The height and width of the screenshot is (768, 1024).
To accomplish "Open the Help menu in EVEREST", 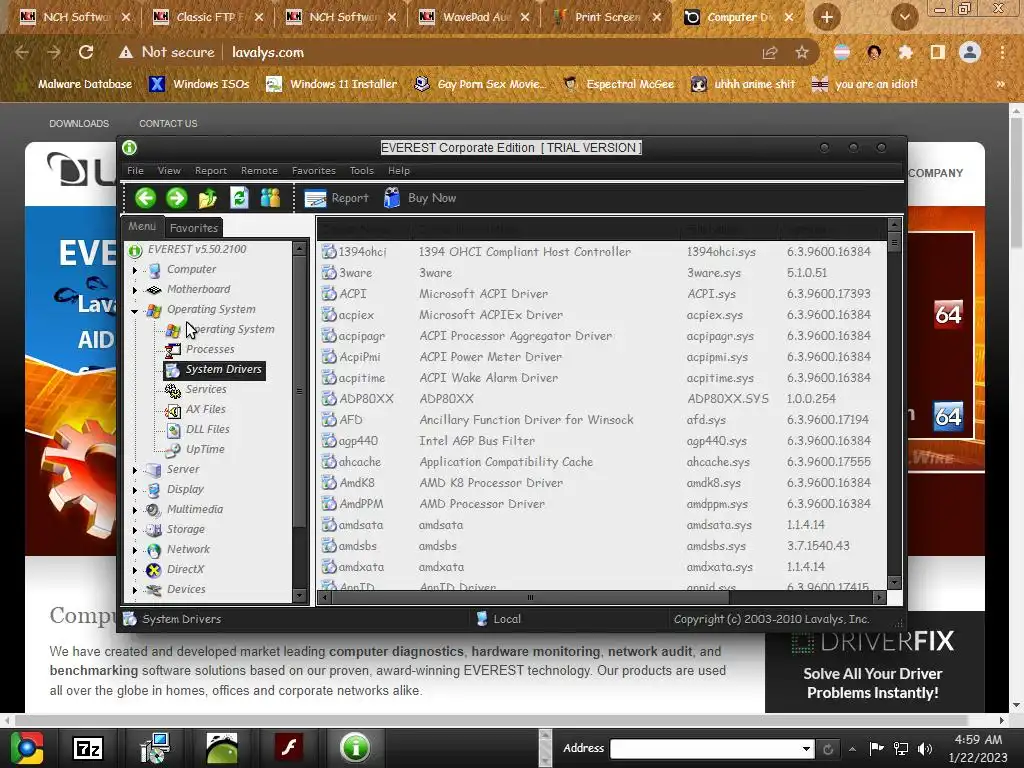I will (x=398, y=170).
